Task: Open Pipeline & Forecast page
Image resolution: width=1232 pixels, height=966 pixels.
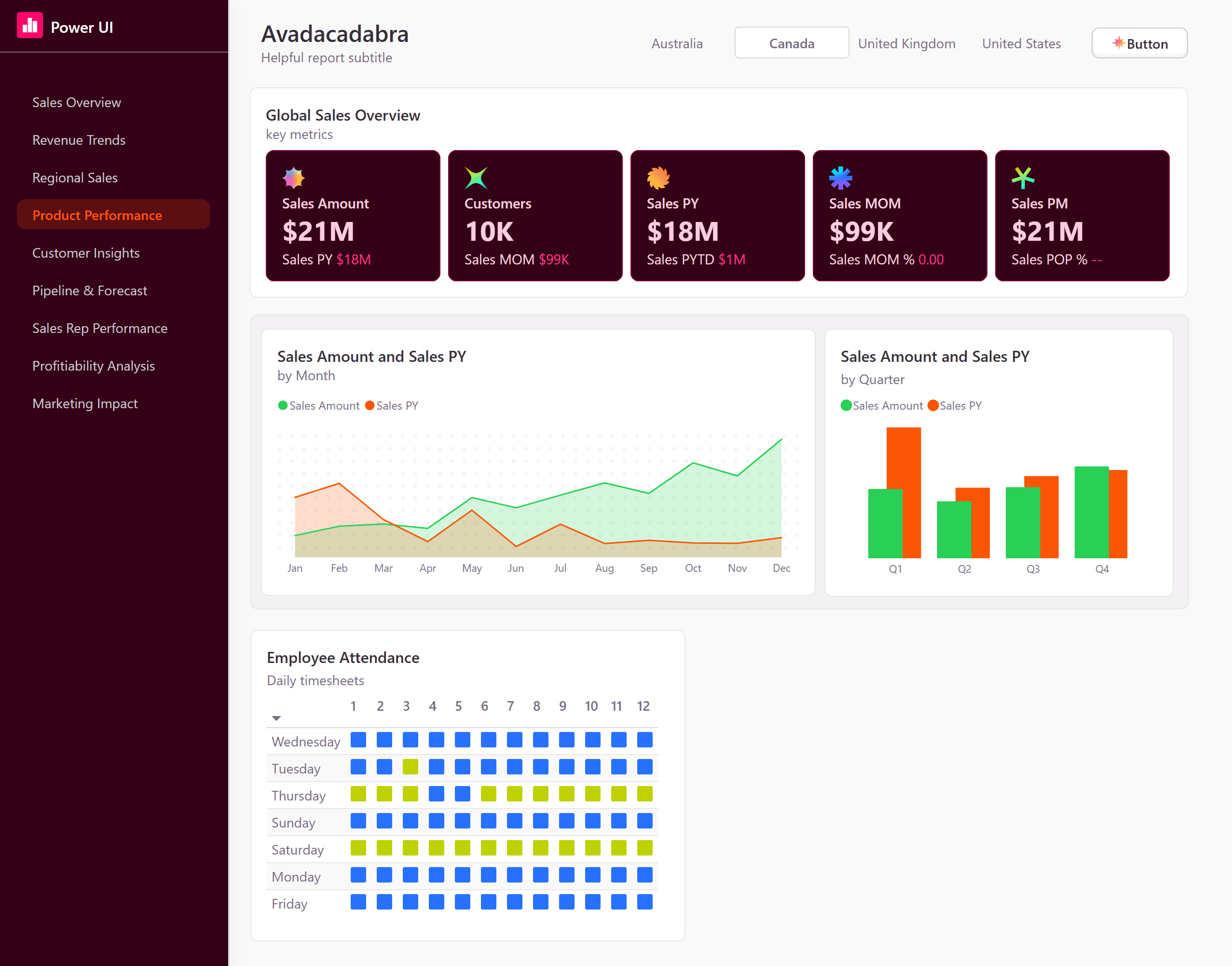Action: (x=89, y=290)
